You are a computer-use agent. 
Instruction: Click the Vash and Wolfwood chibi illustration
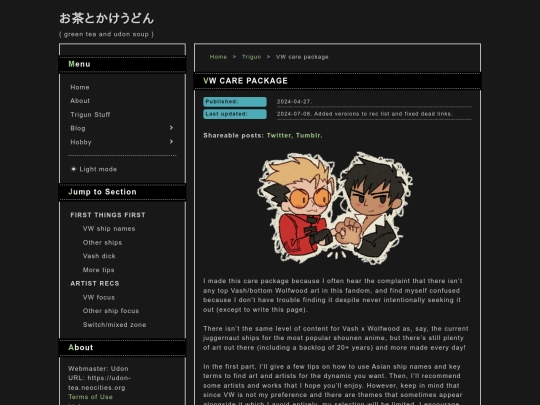pos(335,208)
